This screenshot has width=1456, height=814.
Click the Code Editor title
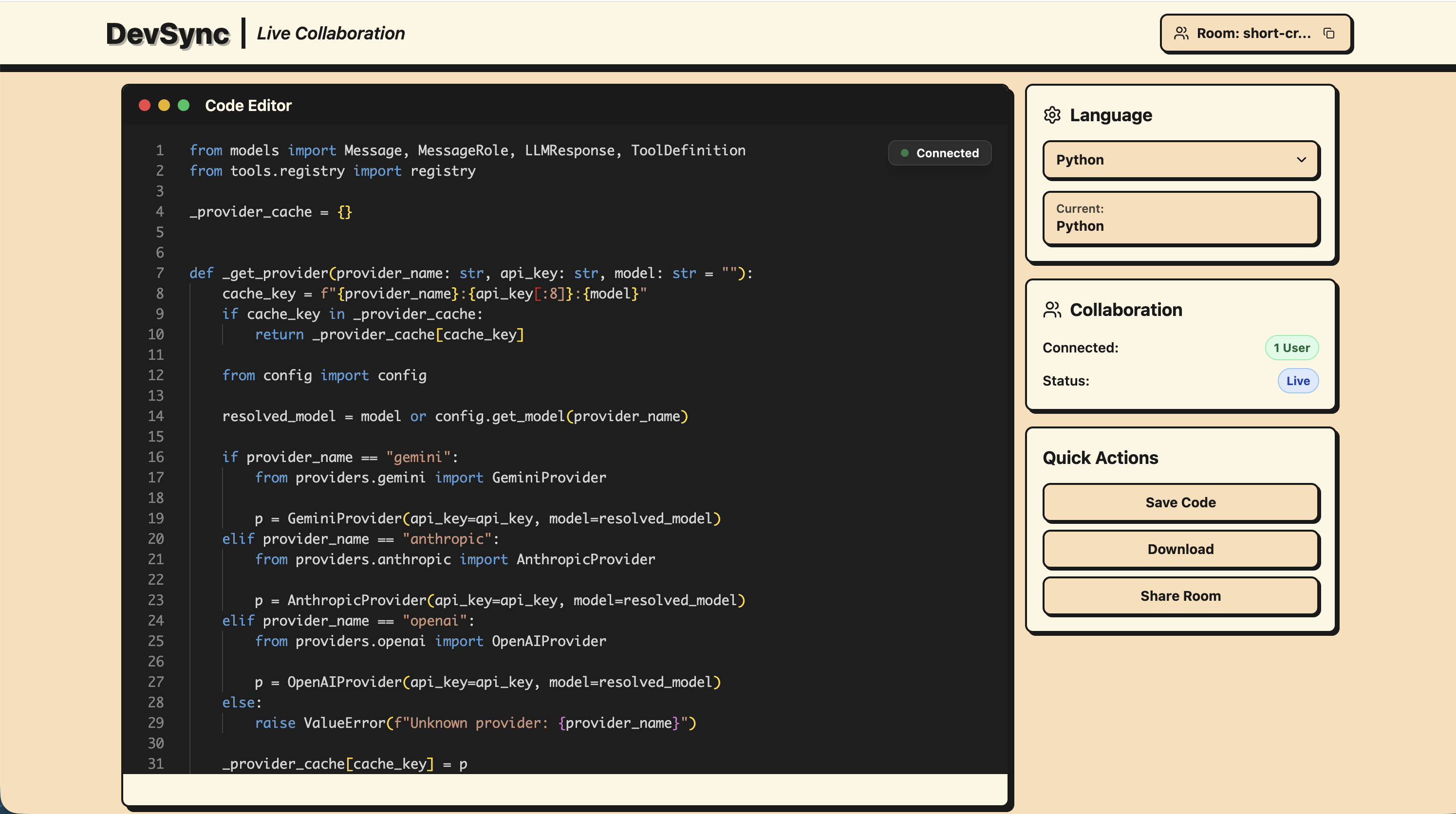coord(248,106)
